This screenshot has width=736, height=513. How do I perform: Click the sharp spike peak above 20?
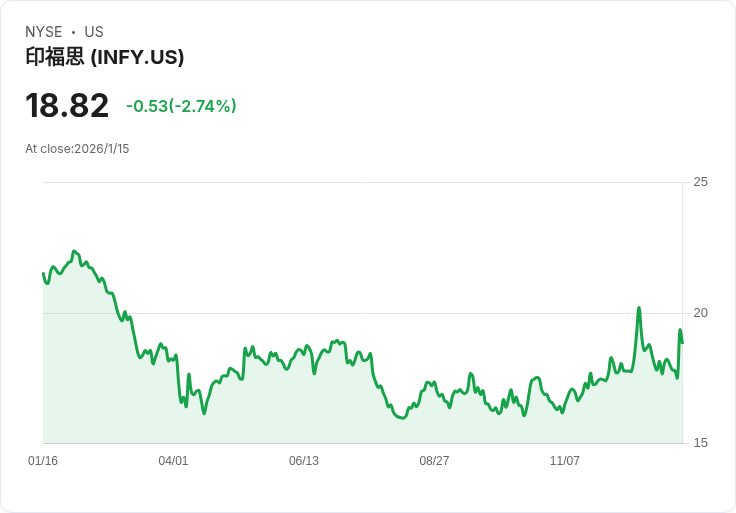[x=639, y=308]
